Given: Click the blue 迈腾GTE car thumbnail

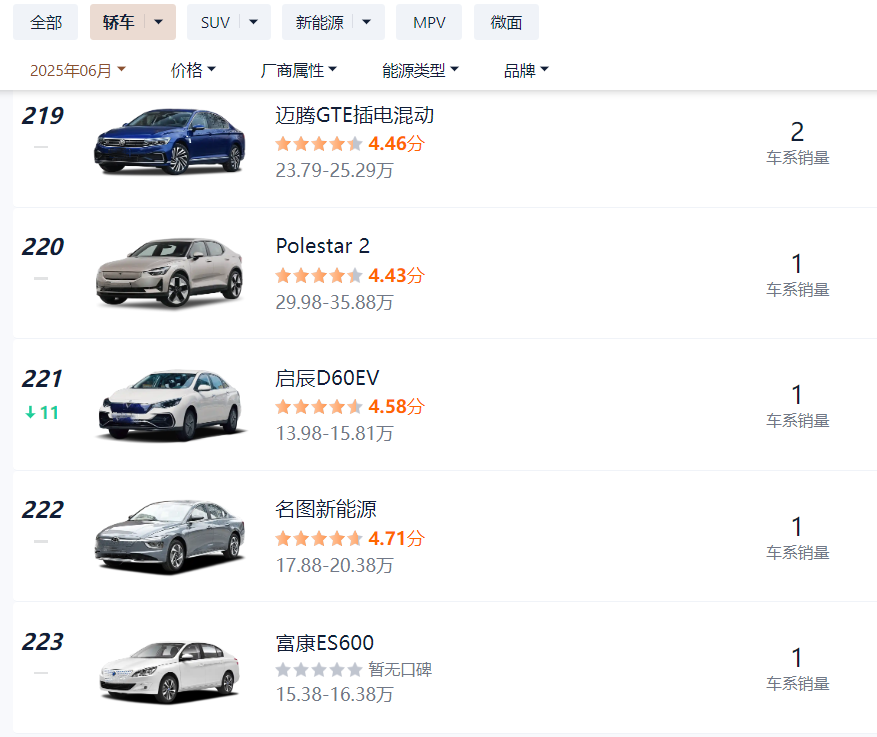Looking at the screenshot, I should (169, 141).
